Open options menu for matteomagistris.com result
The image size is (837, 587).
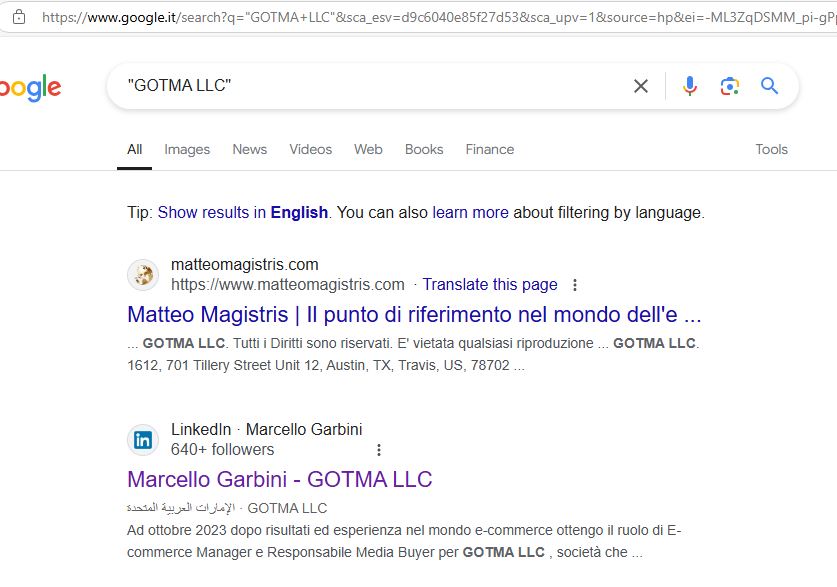[575, 285]
